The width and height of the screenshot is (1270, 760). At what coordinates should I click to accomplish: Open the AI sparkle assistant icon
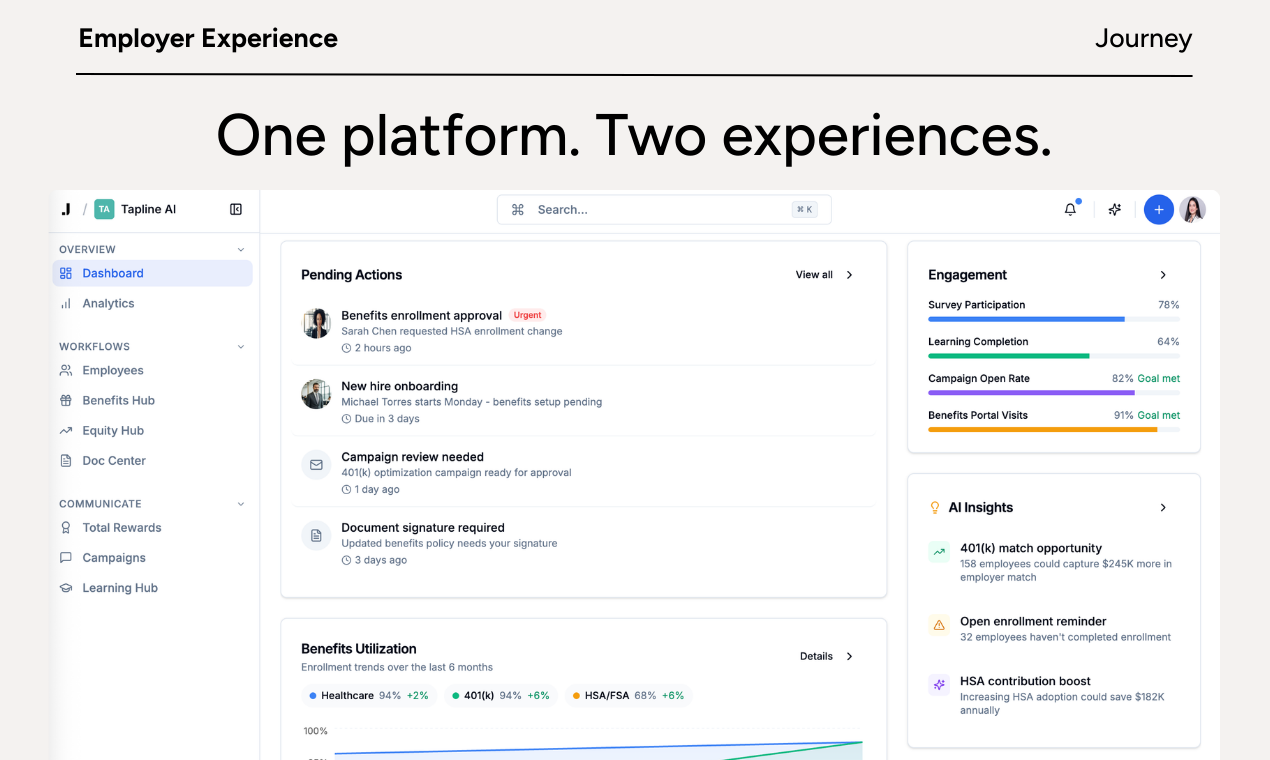point(1114,209)
